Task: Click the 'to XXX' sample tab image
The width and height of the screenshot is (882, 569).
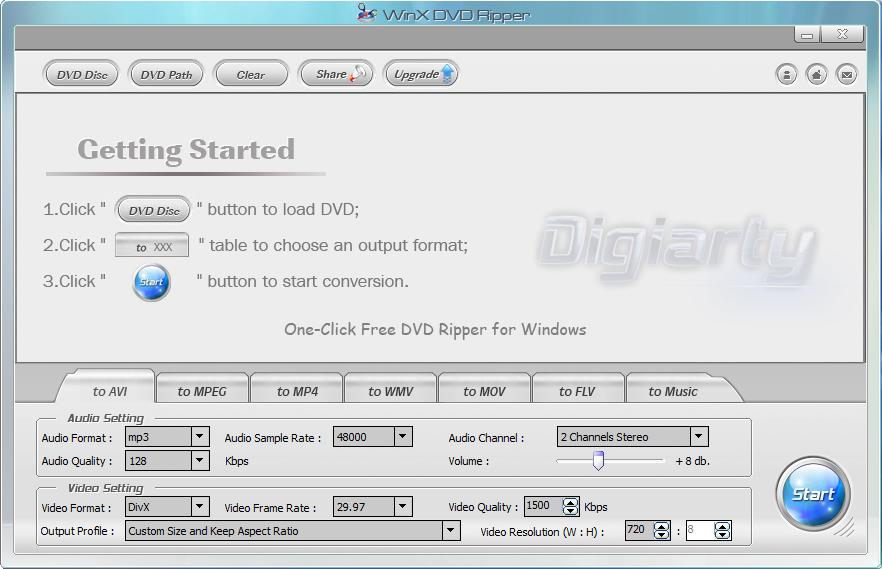Action: (x=152, y=246)
